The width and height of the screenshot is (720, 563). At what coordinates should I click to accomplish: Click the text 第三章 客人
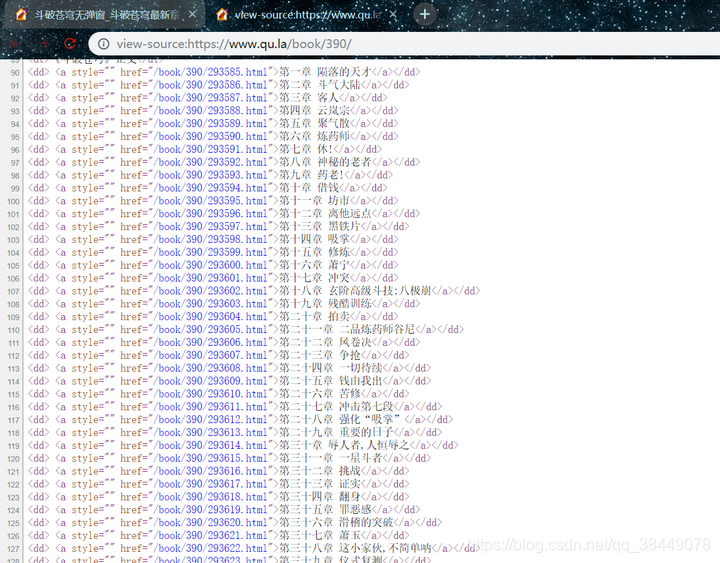(309, 98)
